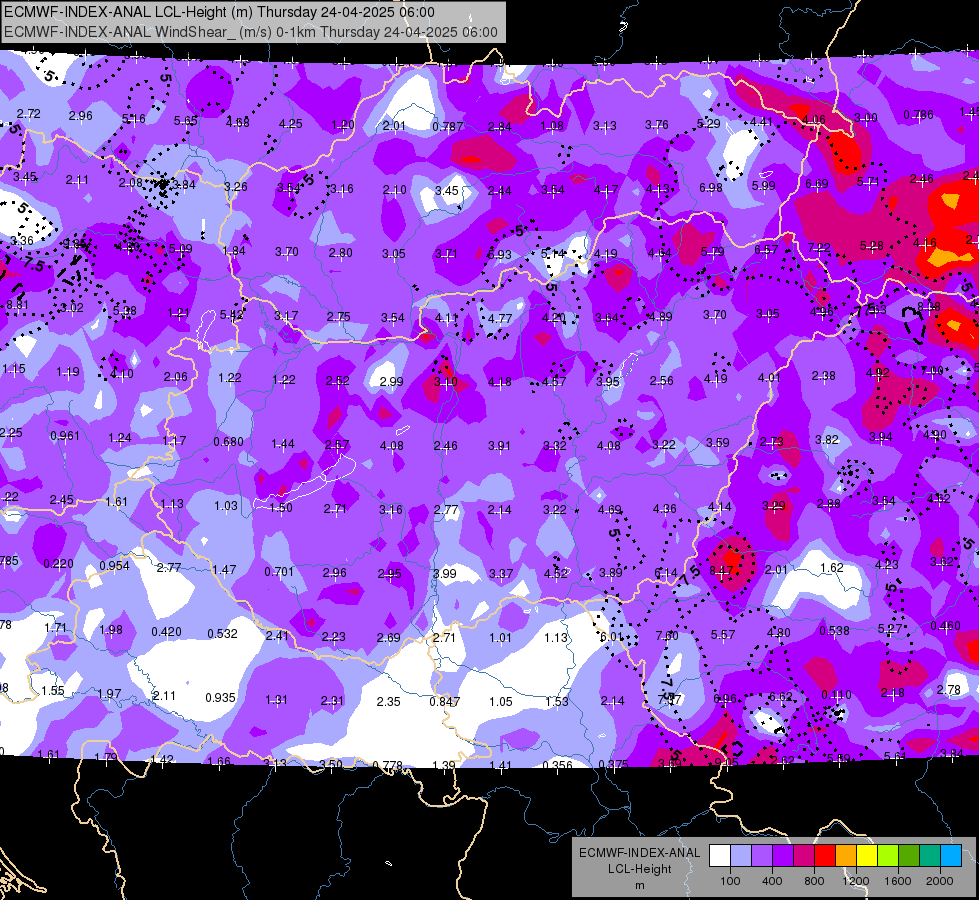
Task: Click the wind shear value 0.220
Action: pos(59,564)
